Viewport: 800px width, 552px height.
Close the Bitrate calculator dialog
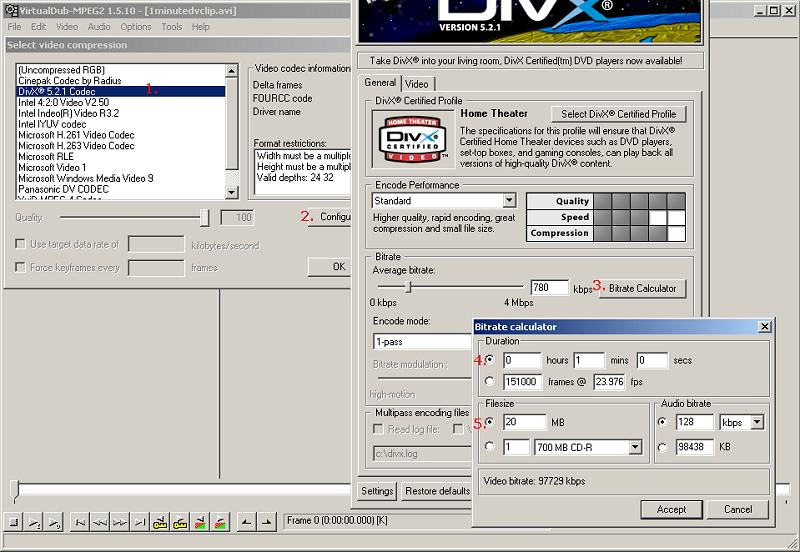point(764,327)
